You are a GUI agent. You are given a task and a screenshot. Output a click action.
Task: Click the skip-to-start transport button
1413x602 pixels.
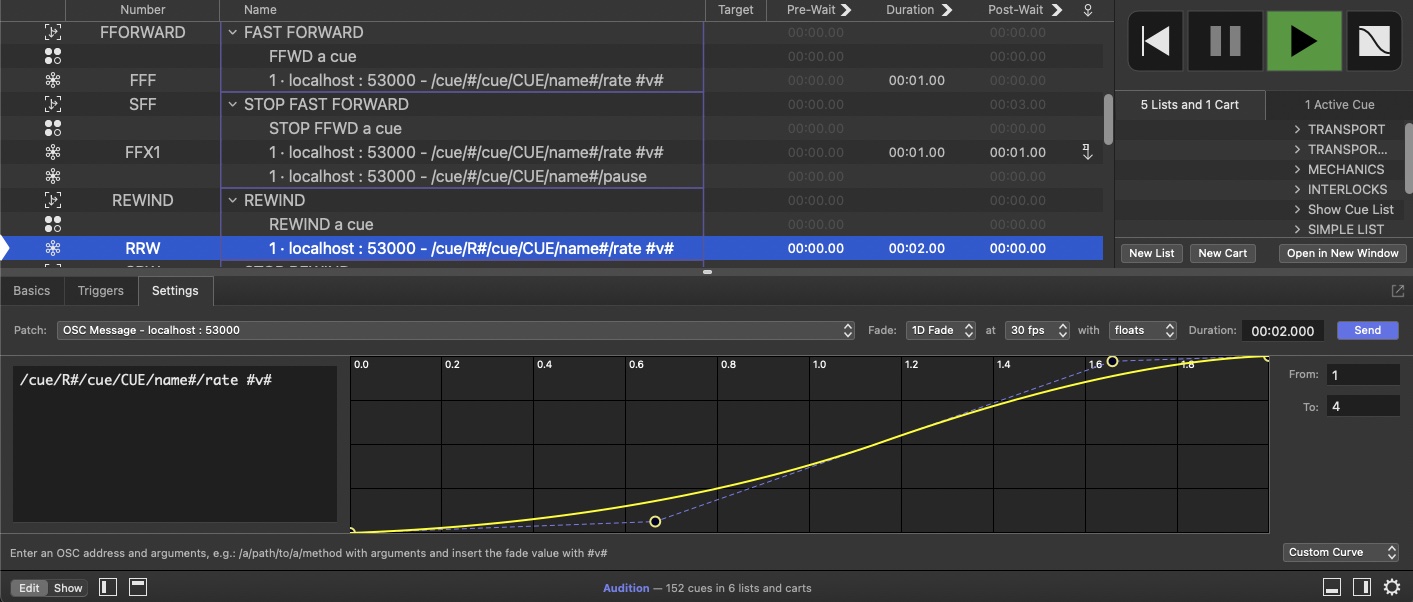(1155, 41)
